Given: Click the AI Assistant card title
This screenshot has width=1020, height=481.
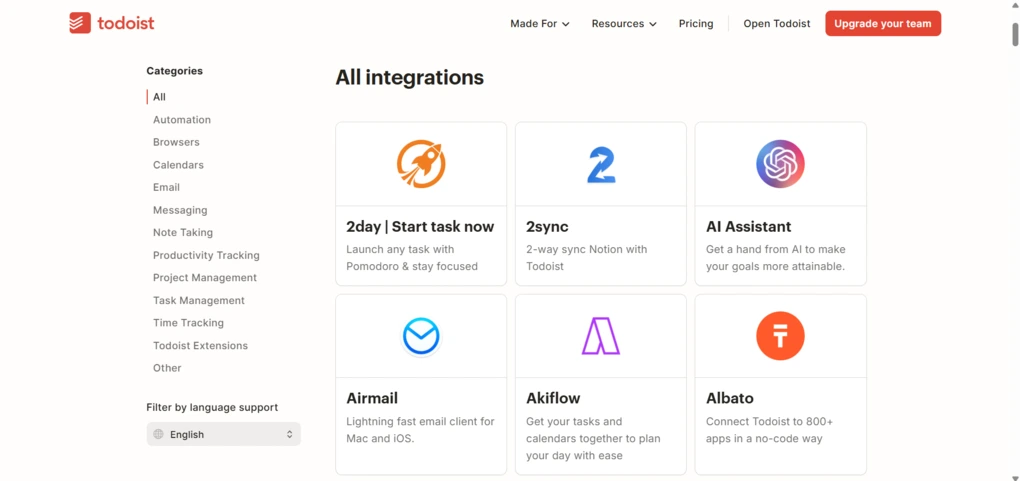Looking at the screenshot, I should click(749, 227).
